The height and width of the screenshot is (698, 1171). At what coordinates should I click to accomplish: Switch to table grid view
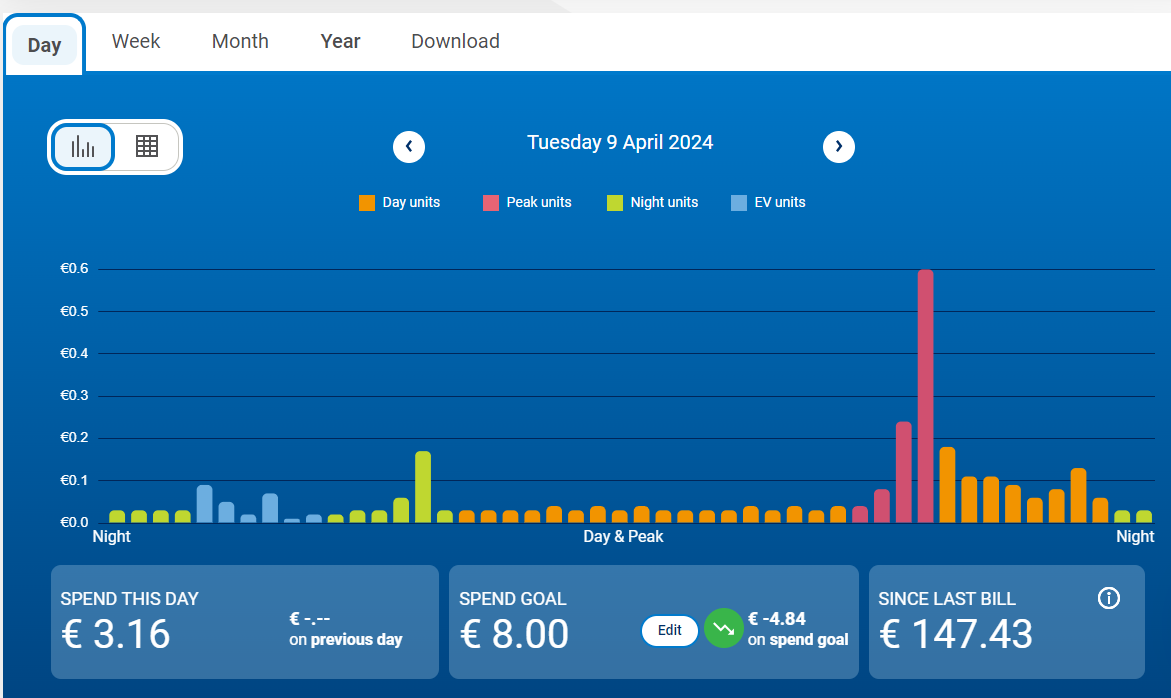pos(147,147)
